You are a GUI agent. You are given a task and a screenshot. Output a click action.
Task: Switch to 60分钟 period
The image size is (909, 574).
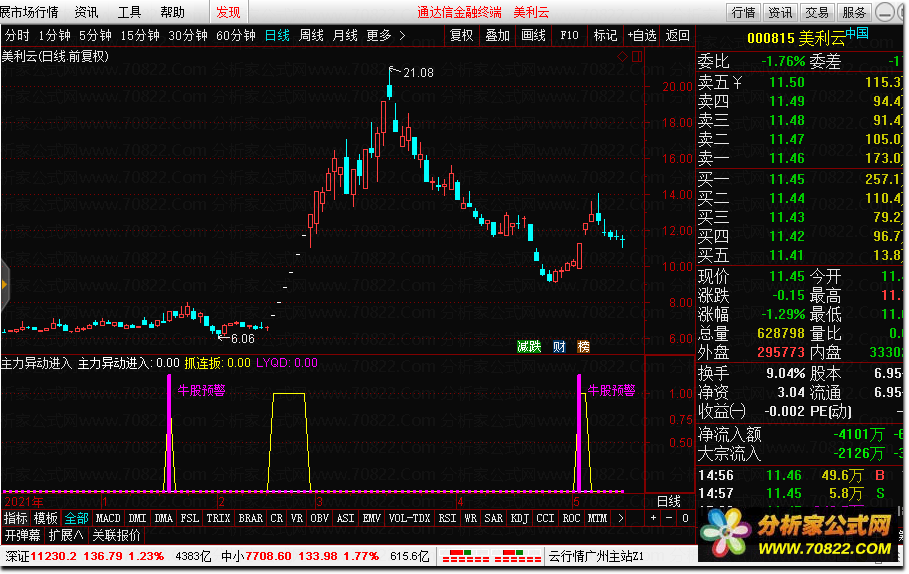tap(235, 35)
